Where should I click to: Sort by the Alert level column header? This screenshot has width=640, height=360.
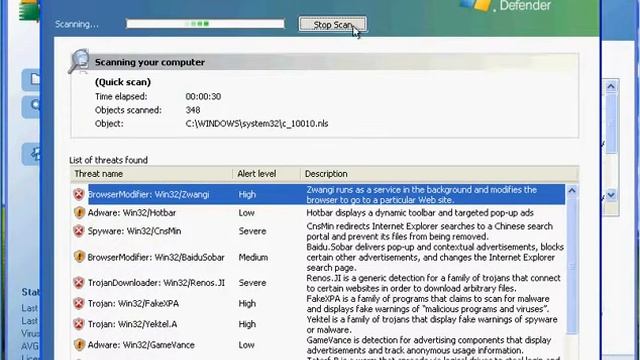(x=267, y=174)
